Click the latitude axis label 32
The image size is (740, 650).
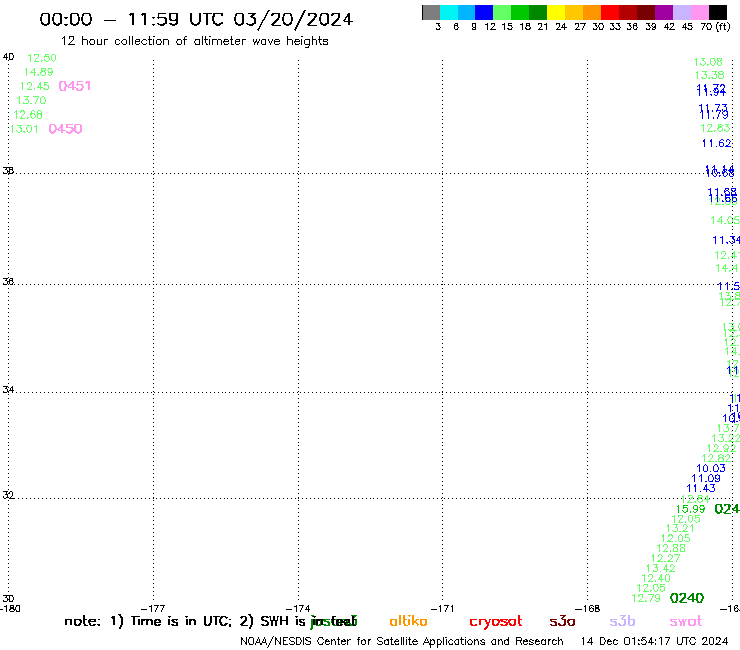[8, 495]
